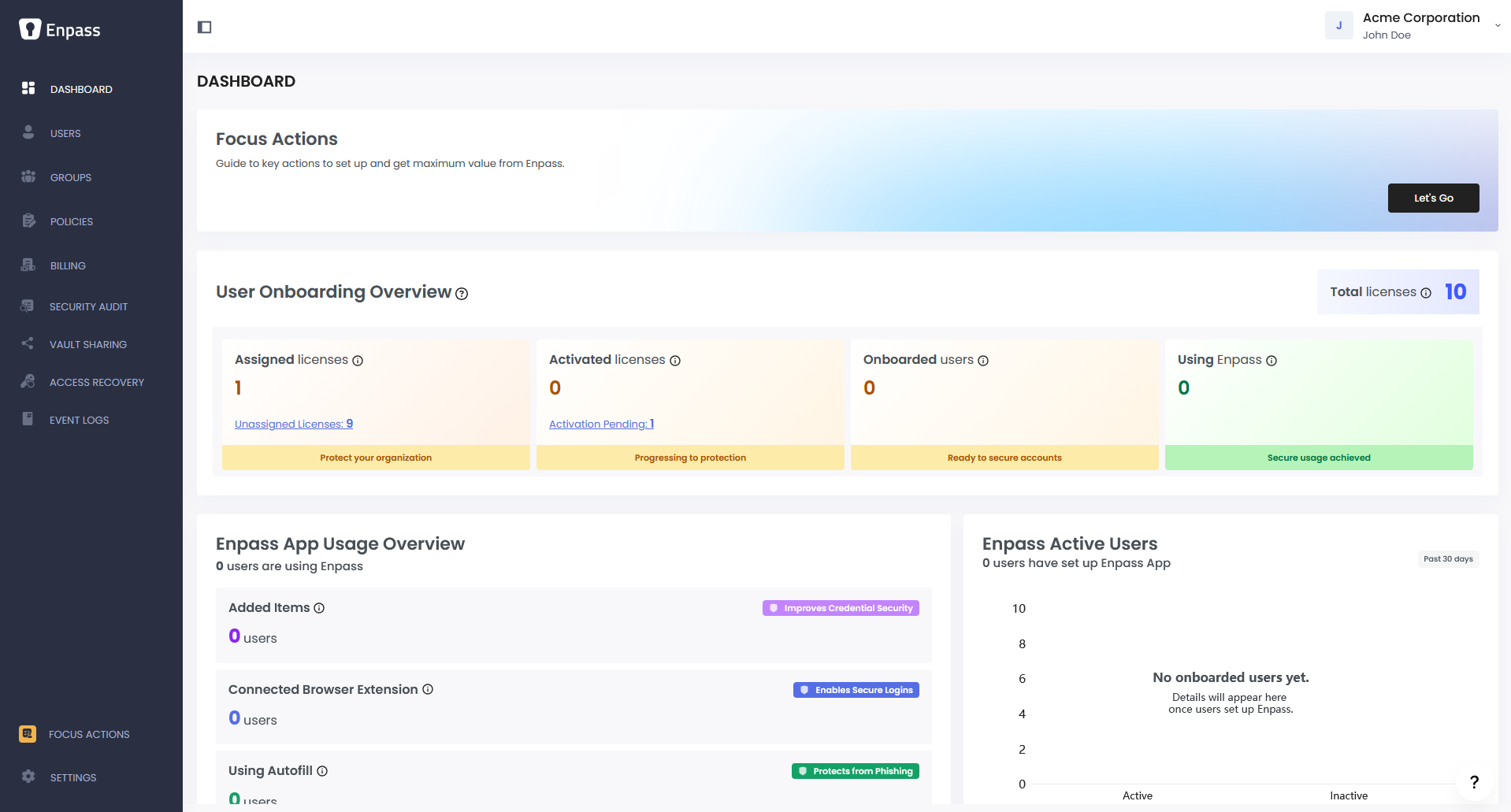
Task: Click the Settings gear icon
Action: tap(28, 777)
